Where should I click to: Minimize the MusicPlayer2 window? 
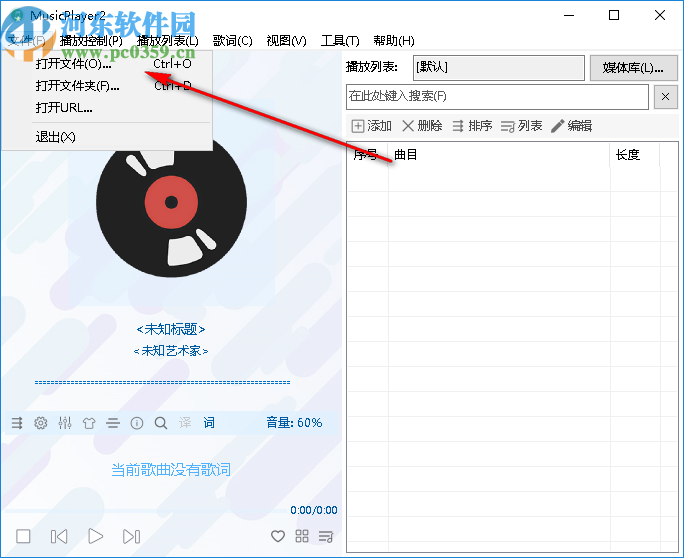click(x=569, y=15)
